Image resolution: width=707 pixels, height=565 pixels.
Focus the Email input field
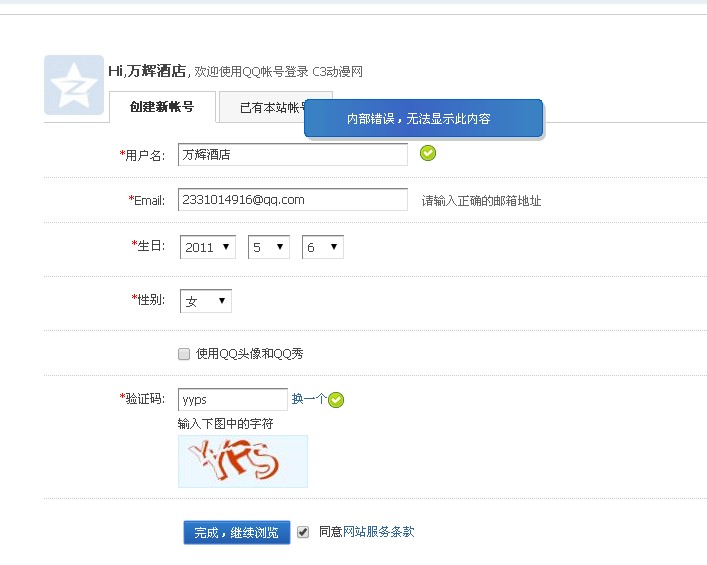293,199
